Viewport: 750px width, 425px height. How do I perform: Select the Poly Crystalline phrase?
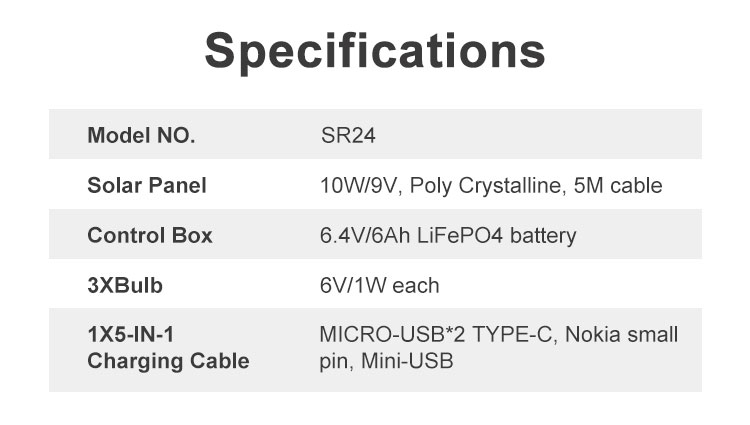(x=485, y=186)
